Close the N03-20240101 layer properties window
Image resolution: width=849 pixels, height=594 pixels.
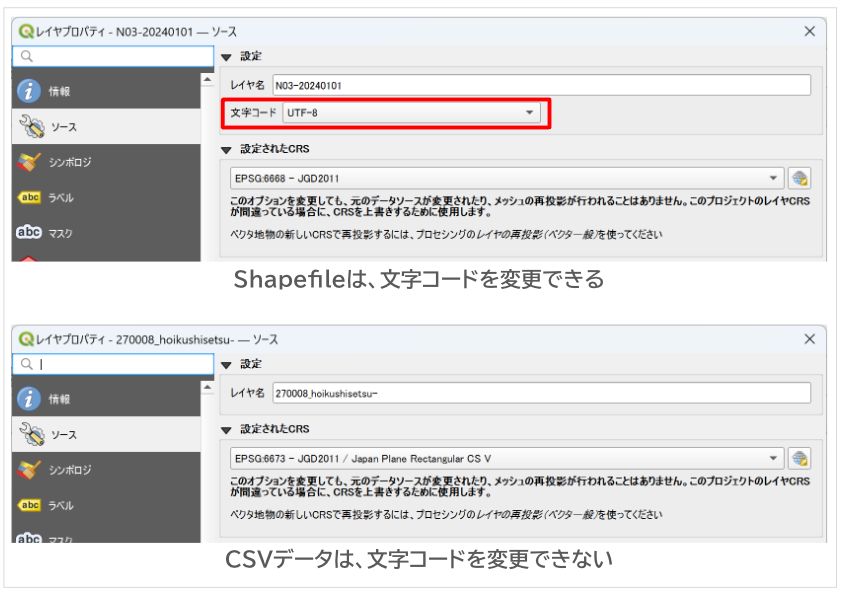pyautogui.click(x=809, y=31)
